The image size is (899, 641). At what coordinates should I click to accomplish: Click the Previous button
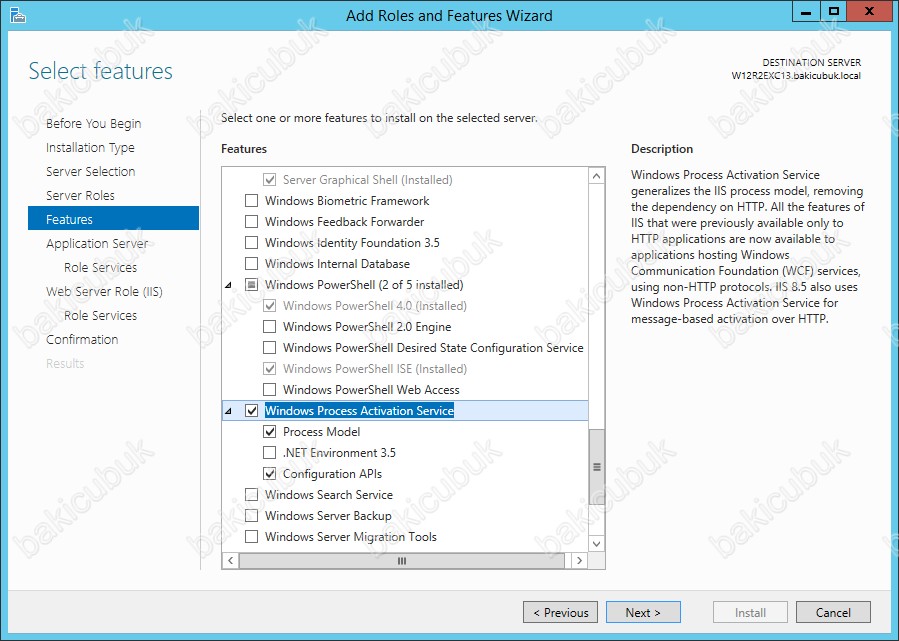560,612
